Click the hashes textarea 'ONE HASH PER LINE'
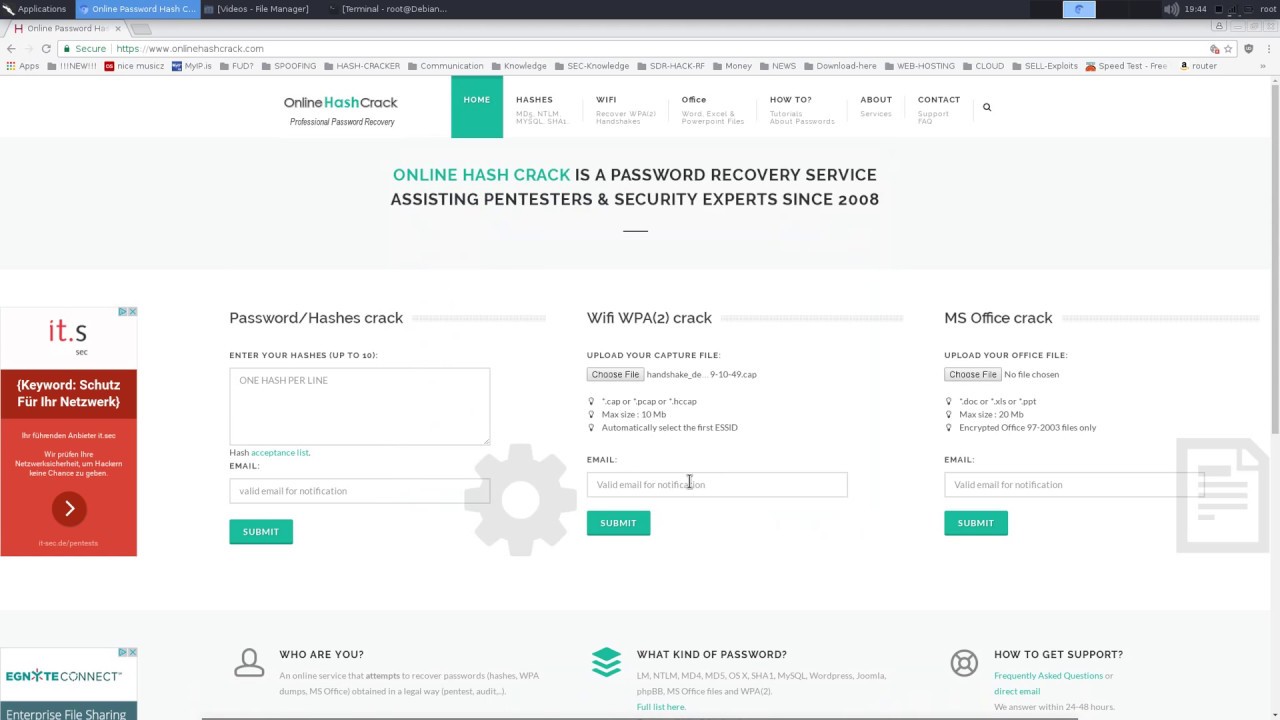1280x720 pixels. (359, 406)
